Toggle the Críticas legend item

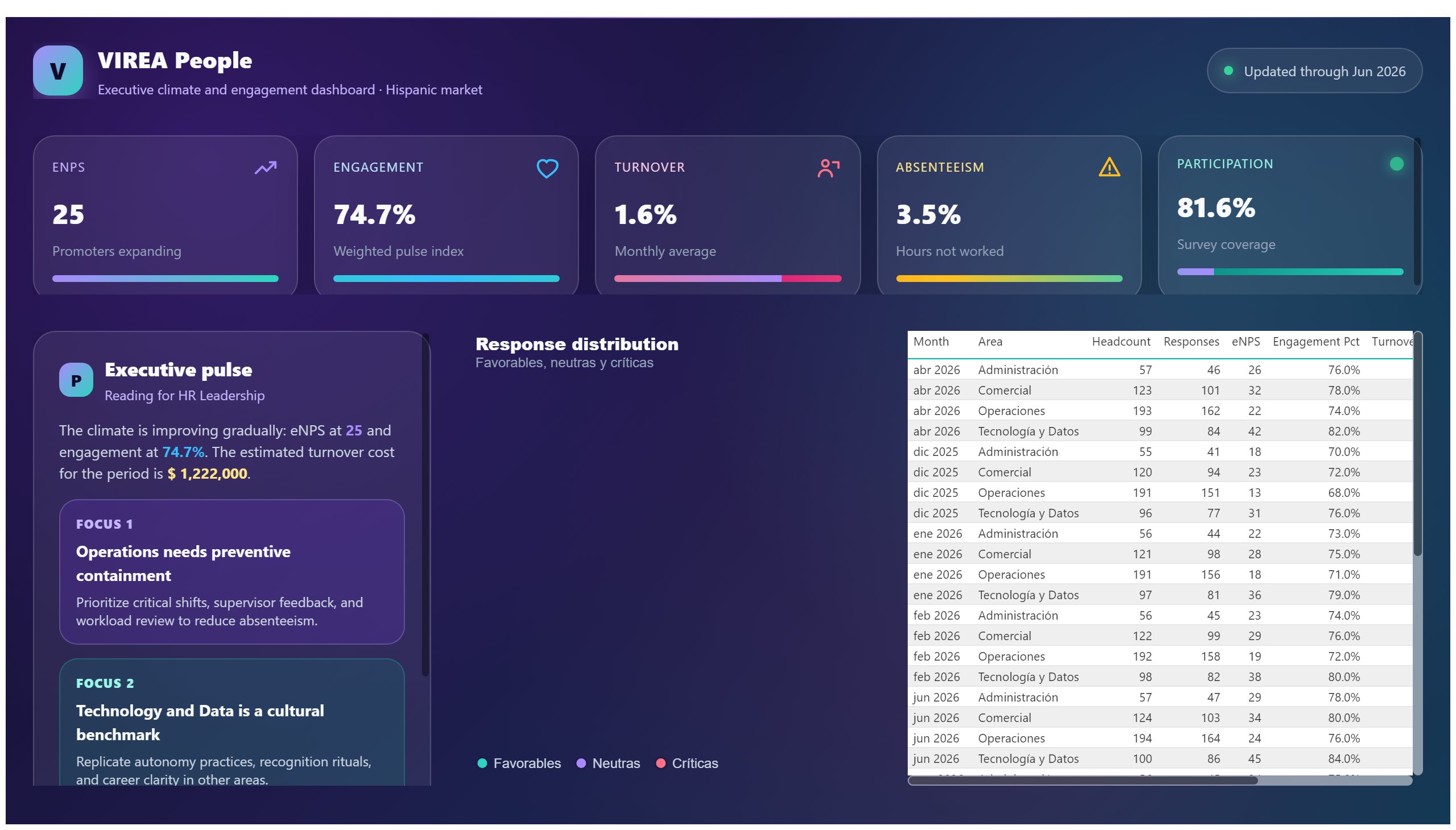(x=687, y=763)
